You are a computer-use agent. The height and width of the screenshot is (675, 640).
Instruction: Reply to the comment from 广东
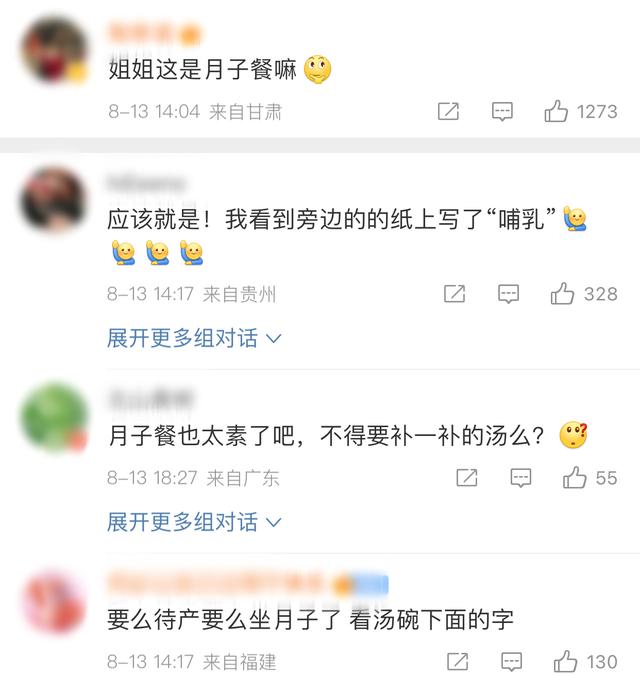click(521, 477)
